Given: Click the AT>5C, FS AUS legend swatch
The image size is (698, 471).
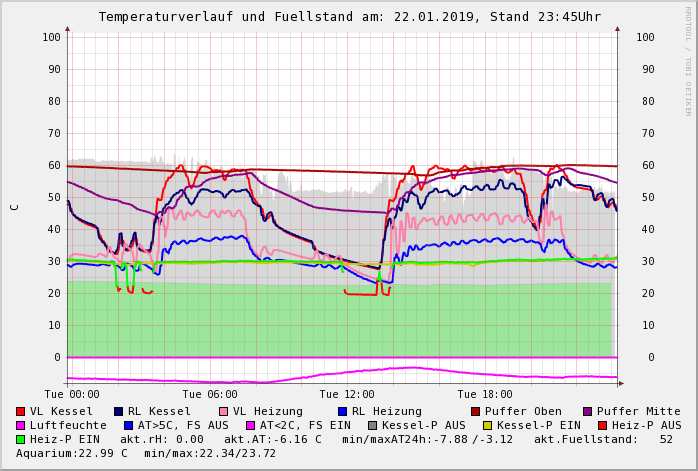Looking at the screenshot, I should tap(129, 425).
